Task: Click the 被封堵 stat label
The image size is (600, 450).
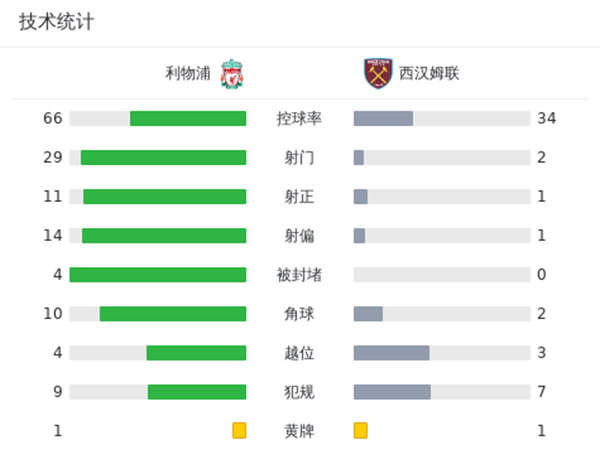Action: 299,274
